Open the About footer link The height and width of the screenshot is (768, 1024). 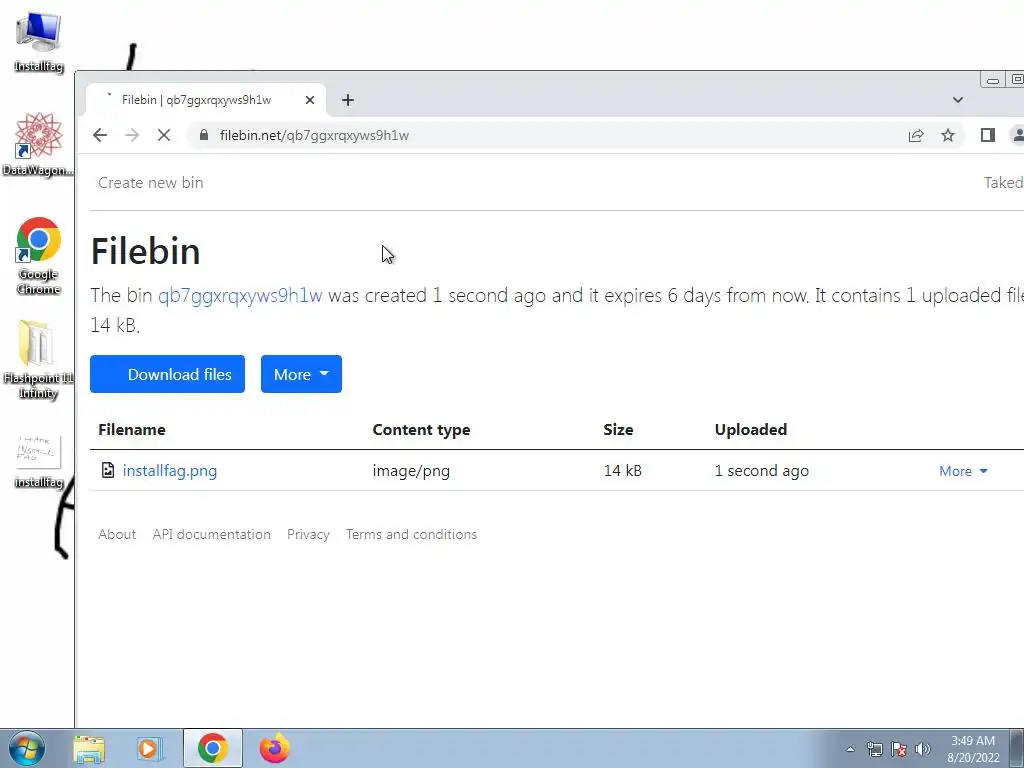[x=117, y=534]
